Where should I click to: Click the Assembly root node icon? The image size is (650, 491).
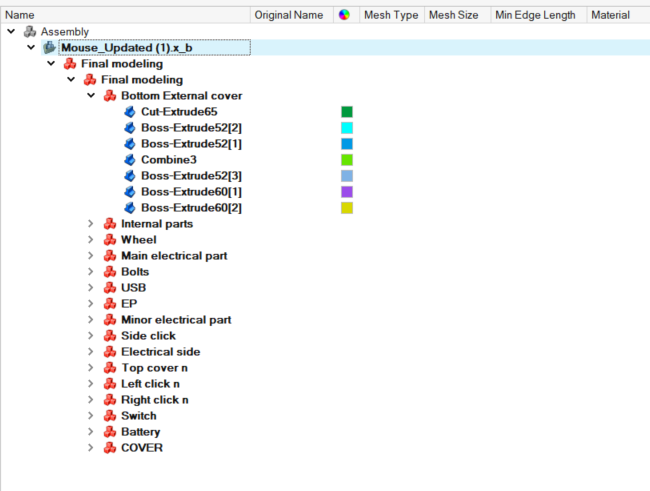(x=30, y=32)
